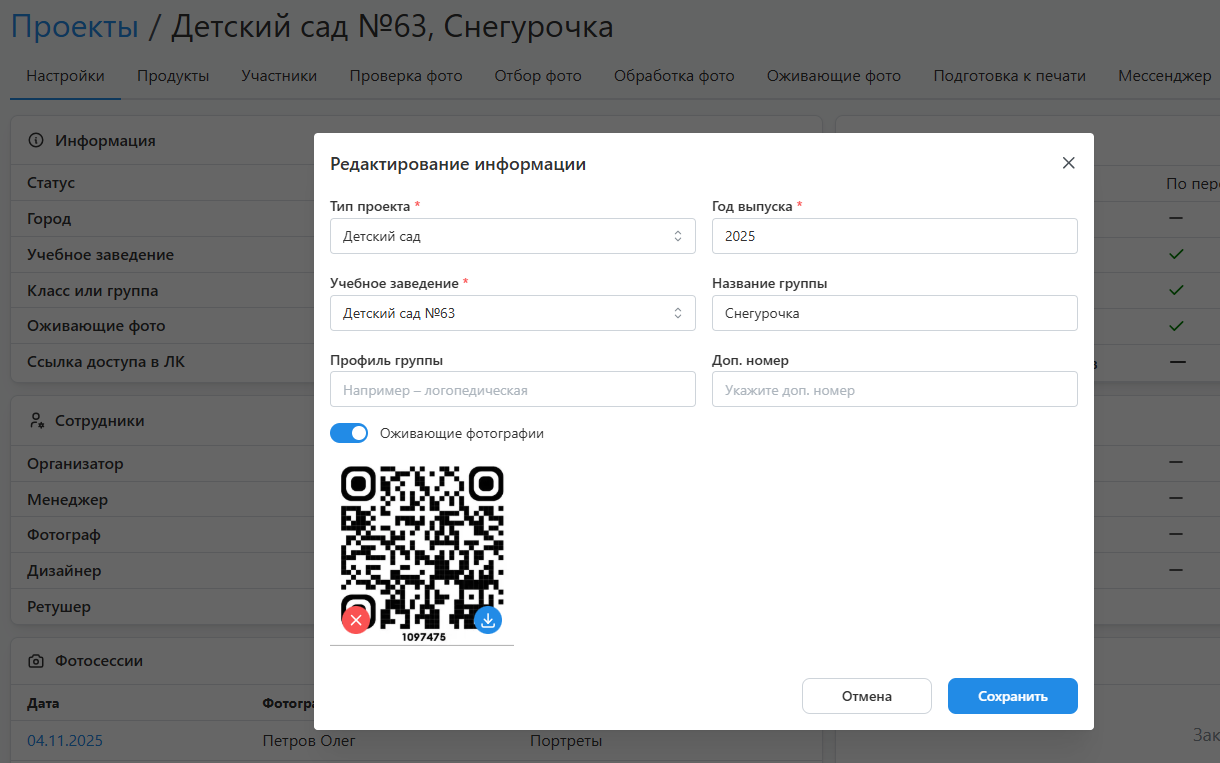Click the info icon beside Информация
Screen dimensions: 1220x763
click(37, 141)
